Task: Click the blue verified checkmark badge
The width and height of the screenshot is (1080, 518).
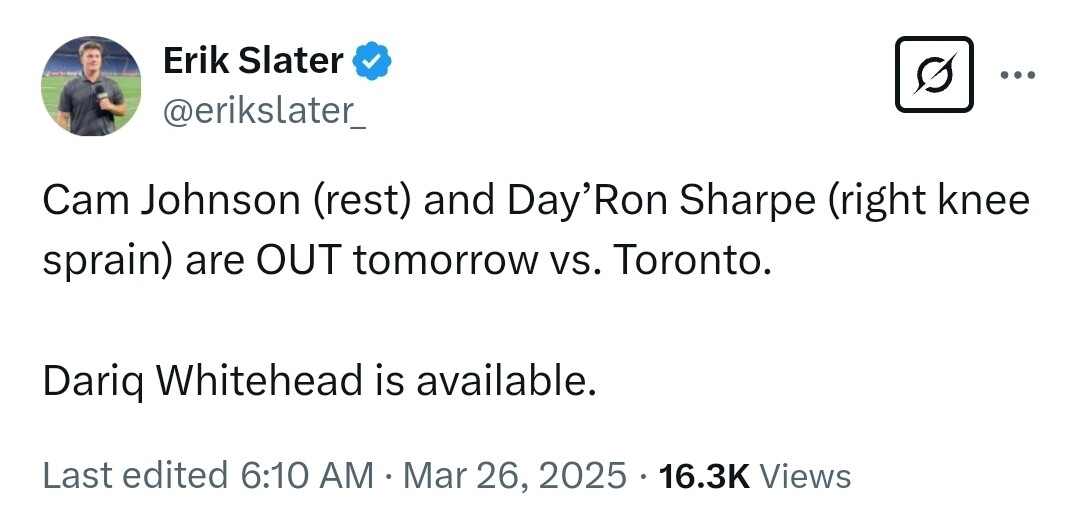Action: [374, 62]
